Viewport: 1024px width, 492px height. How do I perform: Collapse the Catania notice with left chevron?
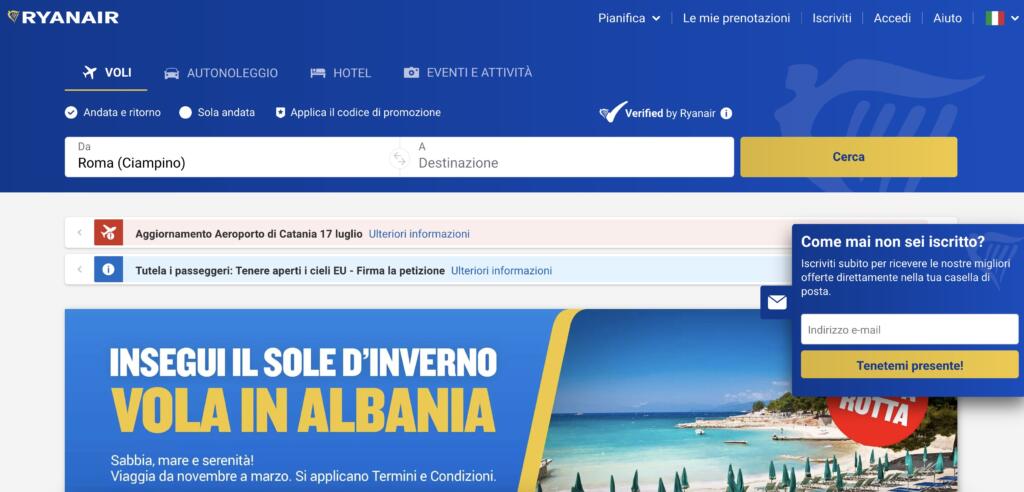[80, 233]
